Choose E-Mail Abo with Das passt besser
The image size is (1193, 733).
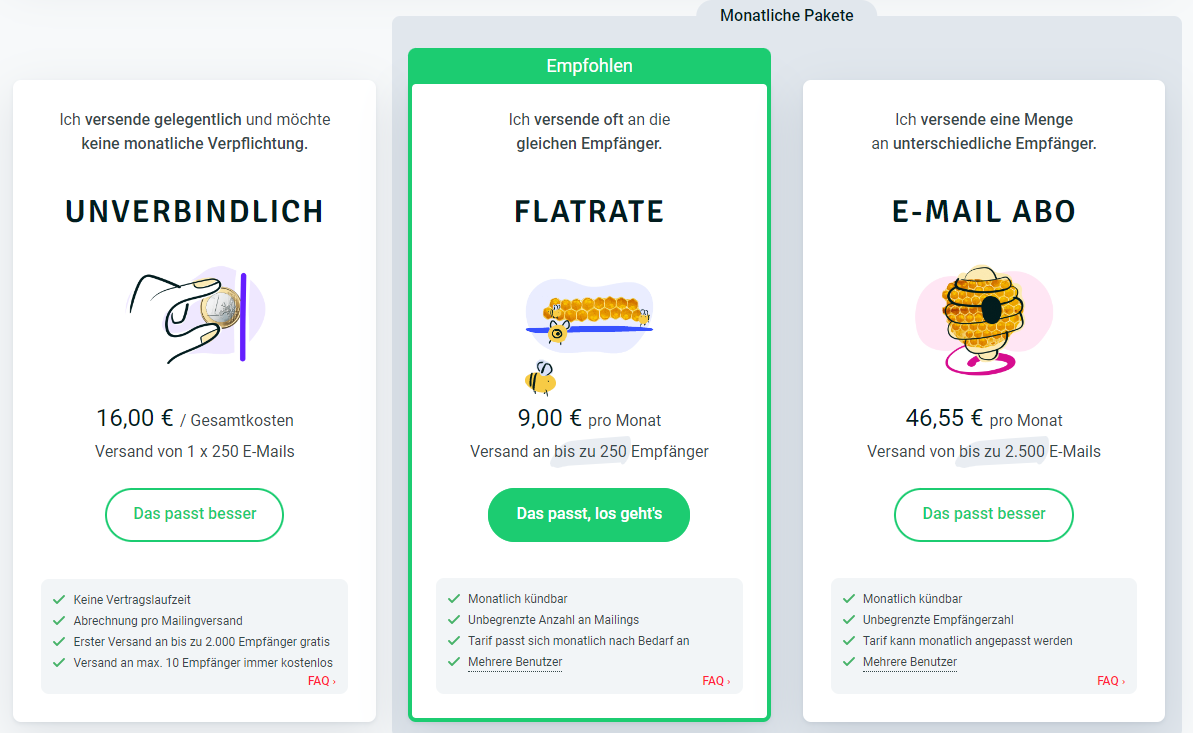[x=984, y=515]
